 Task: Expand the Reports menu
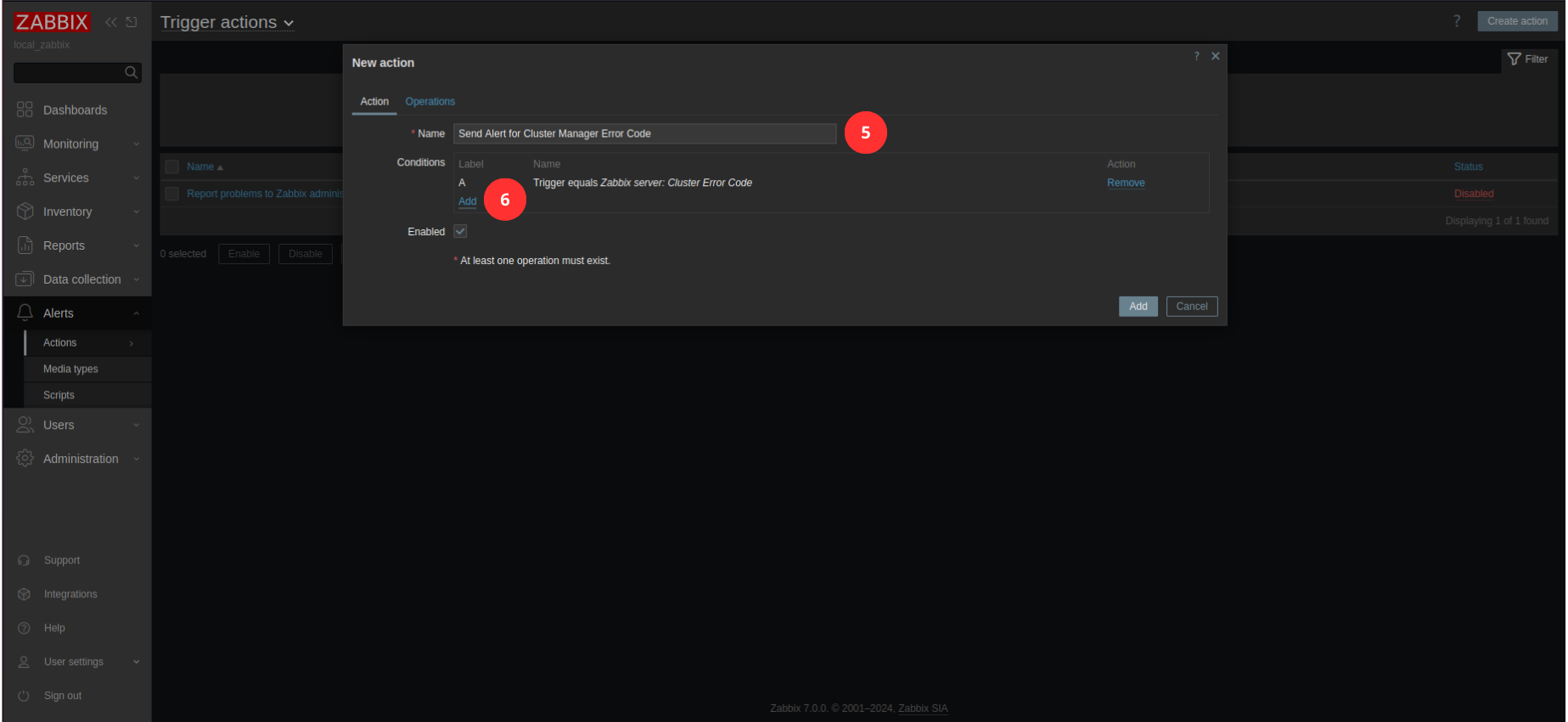click(x=136, y=246)
